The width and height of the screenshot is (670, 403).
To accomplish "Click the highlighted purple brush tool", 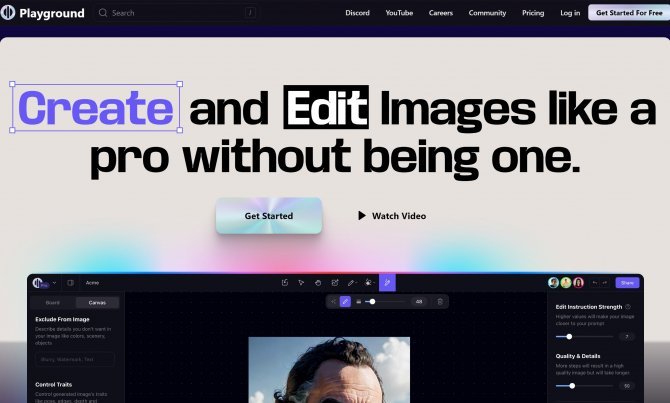I will pos(387,282).
